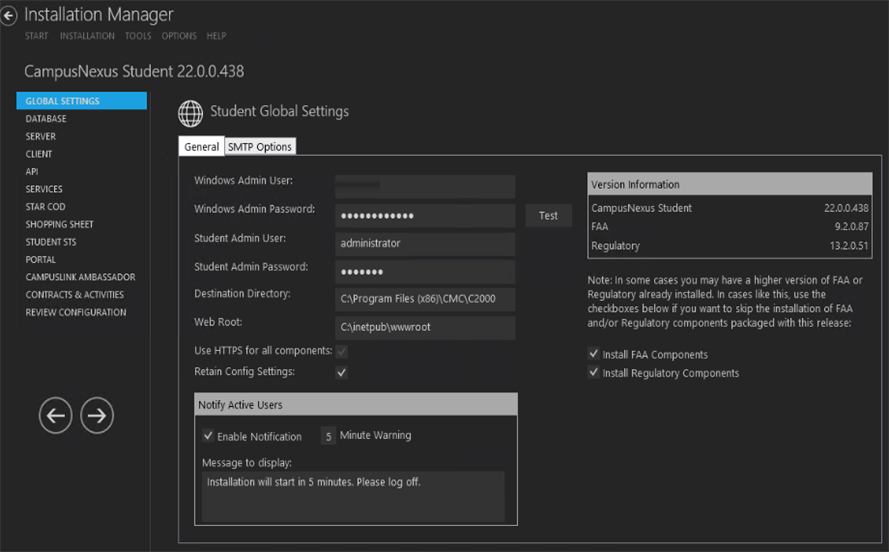Image resolution: width=889 pixels, height=552 pixels.
Task: Click the Destination Directory field
Action: coord(425,299)
